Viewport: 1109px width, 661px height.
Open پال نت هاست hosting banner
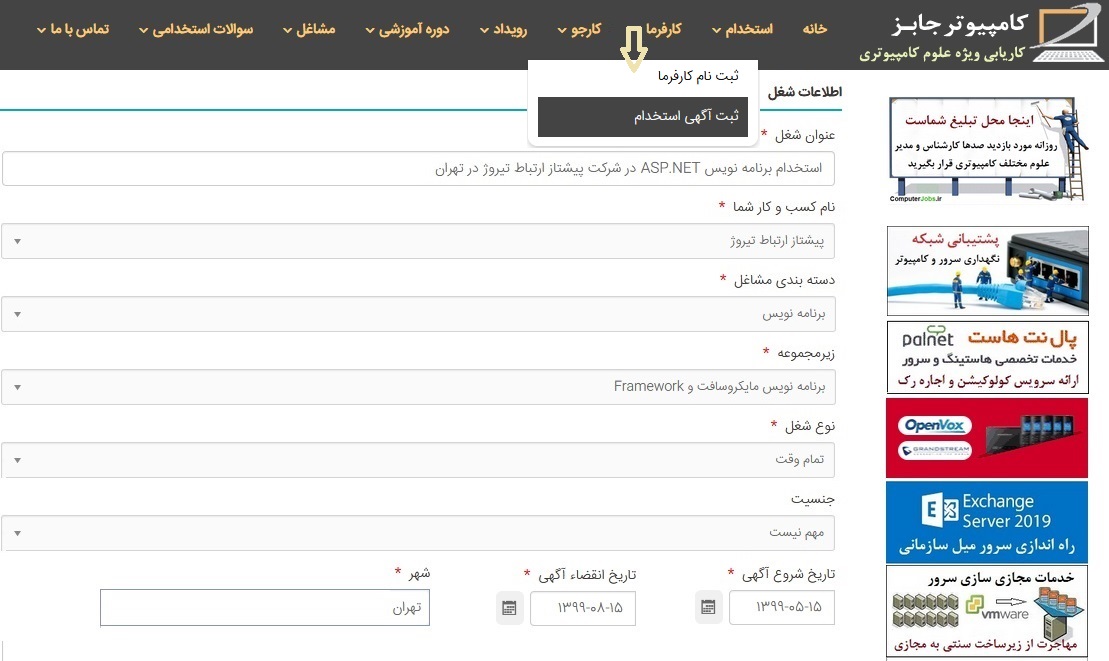[987, 357]
